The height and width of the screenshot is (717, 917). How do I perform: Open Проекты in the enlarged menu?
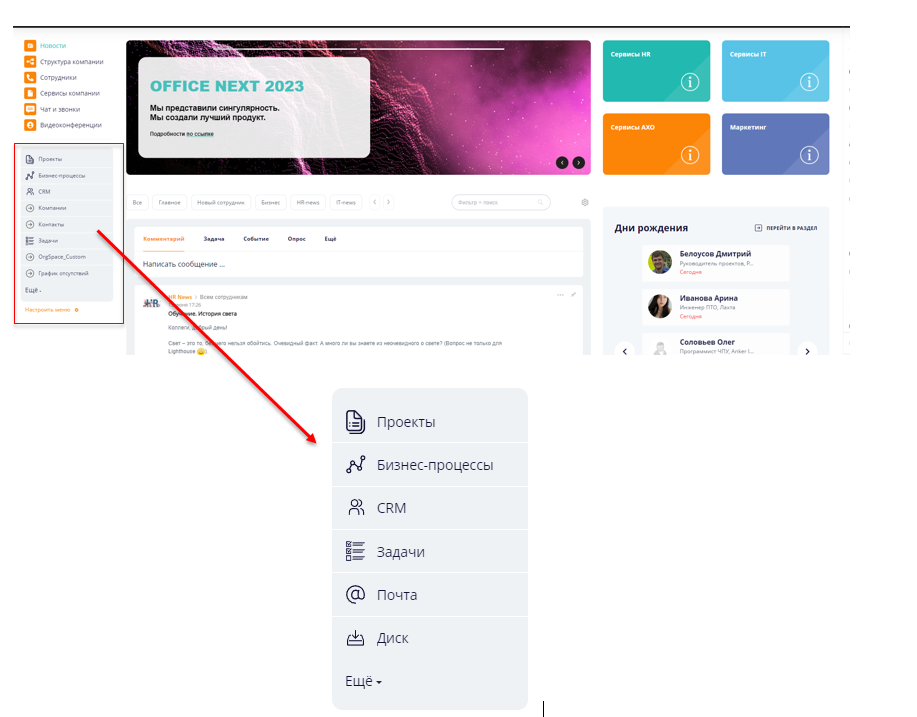click(429, 422)
